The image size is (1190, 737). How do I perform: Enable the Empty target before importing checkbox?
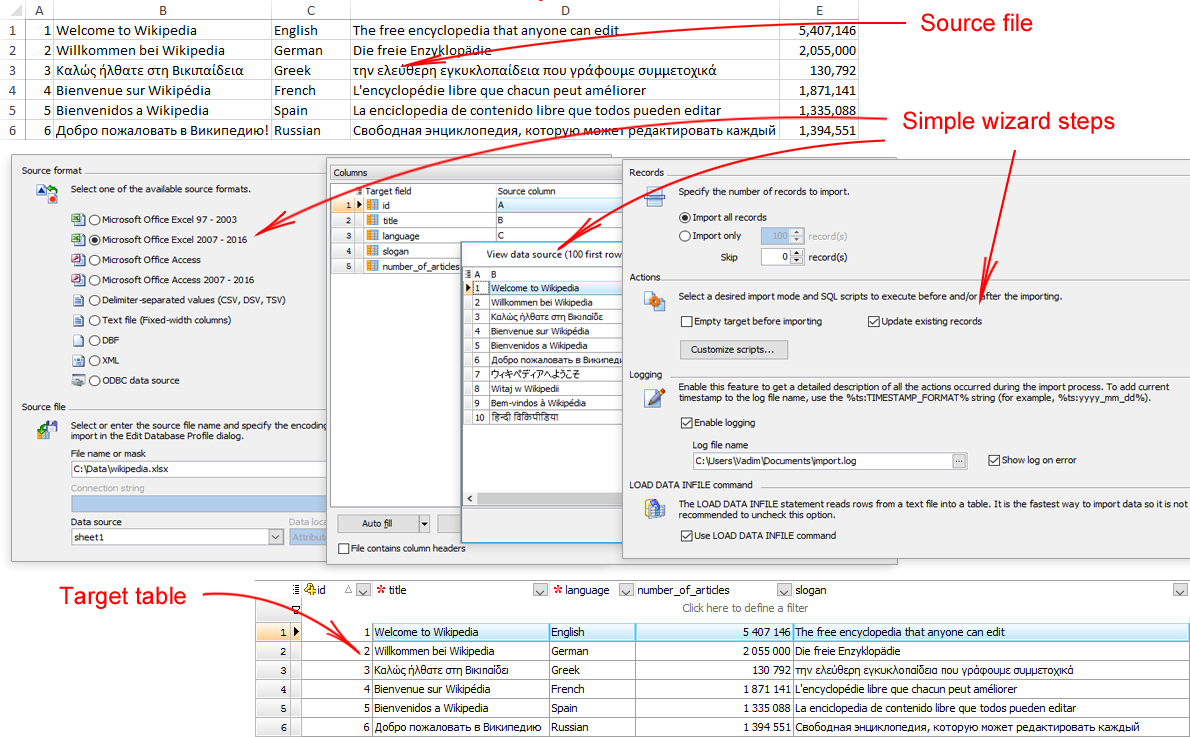pyautogui.click(x=687, y=321)
